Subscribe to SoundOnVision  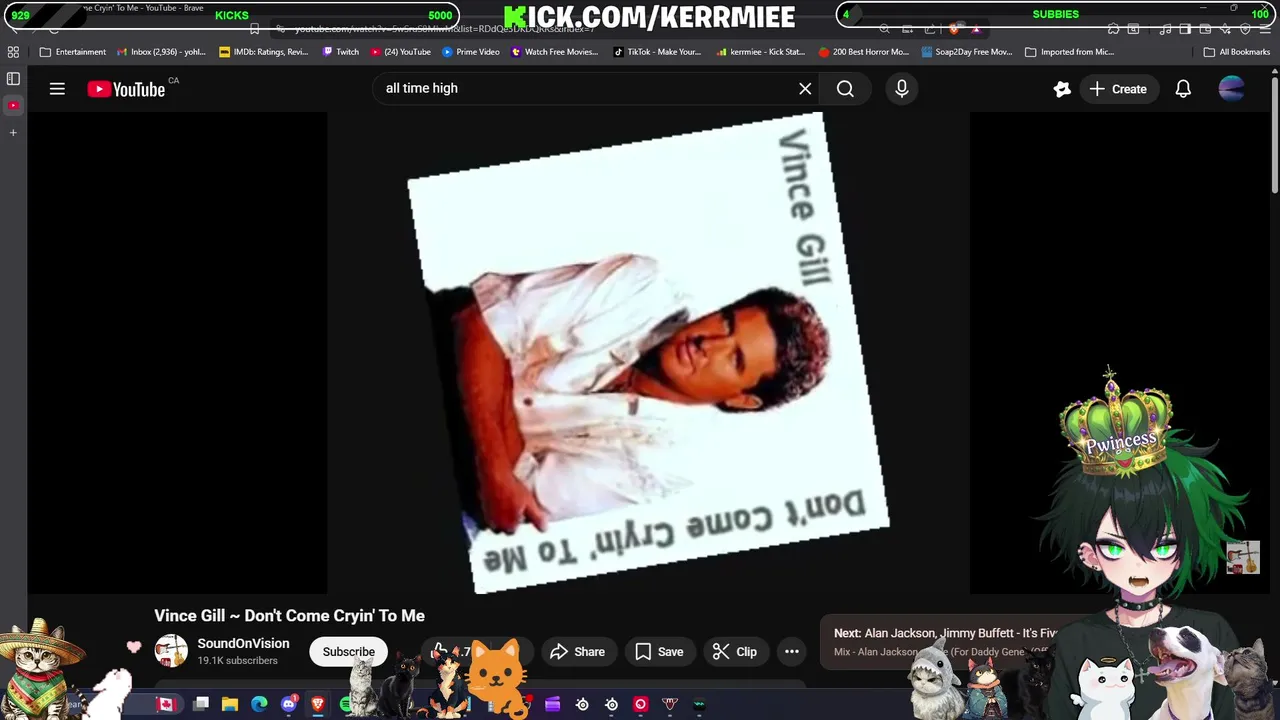(x=348, y=652)
